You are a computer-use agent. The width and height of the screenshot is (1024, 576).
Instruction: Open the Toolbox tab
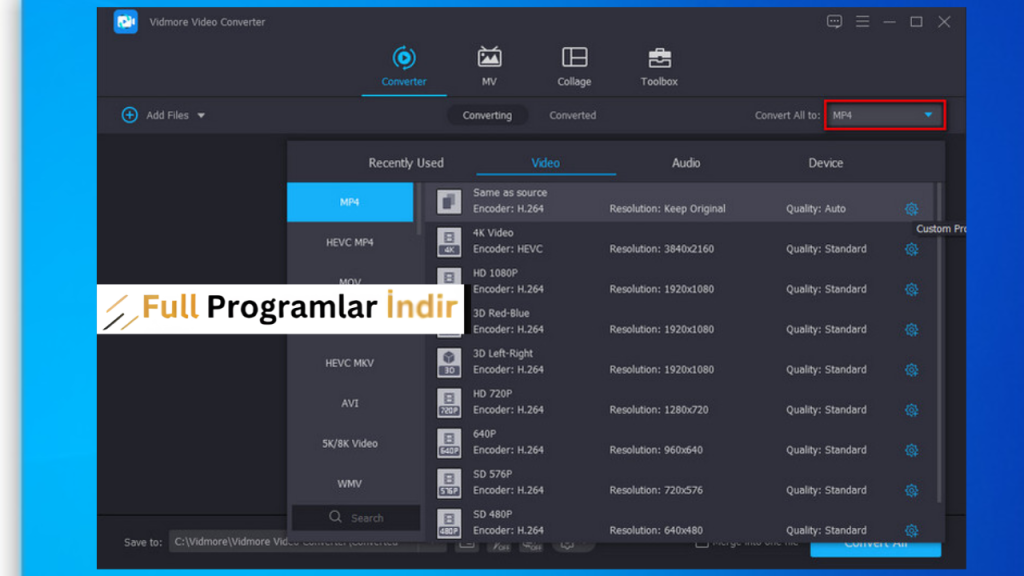click(x=659, y=67)
